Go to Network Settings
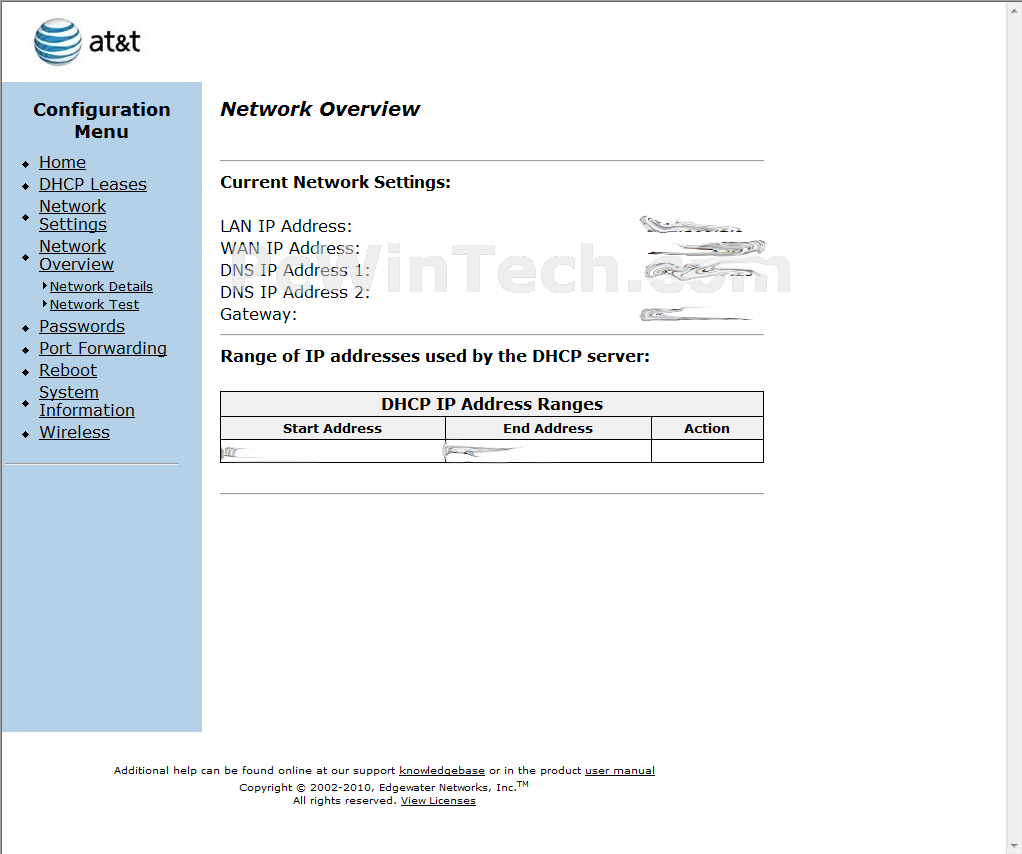This screenshot has height=854, width=1022. pyautogui.click(x=73, y=215)
